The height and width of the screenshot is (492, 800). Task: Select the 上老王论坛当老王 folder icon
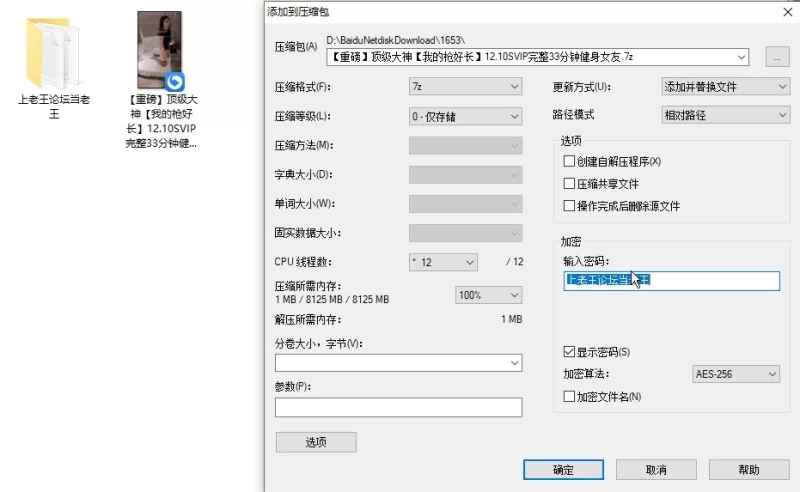[x=53, y=53]
